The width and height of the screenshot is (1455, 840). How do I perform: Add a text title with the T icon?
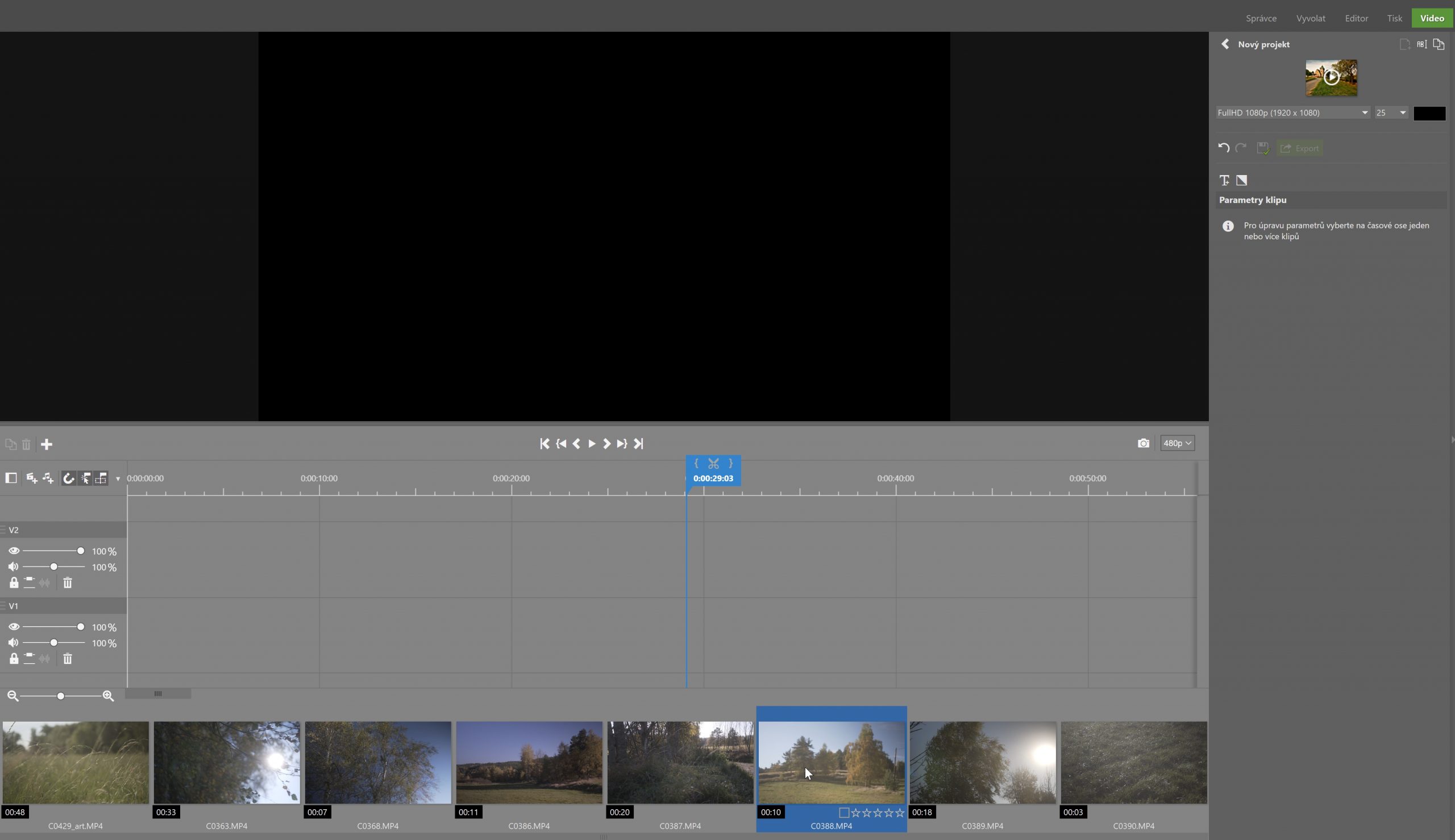[1224, 180]
